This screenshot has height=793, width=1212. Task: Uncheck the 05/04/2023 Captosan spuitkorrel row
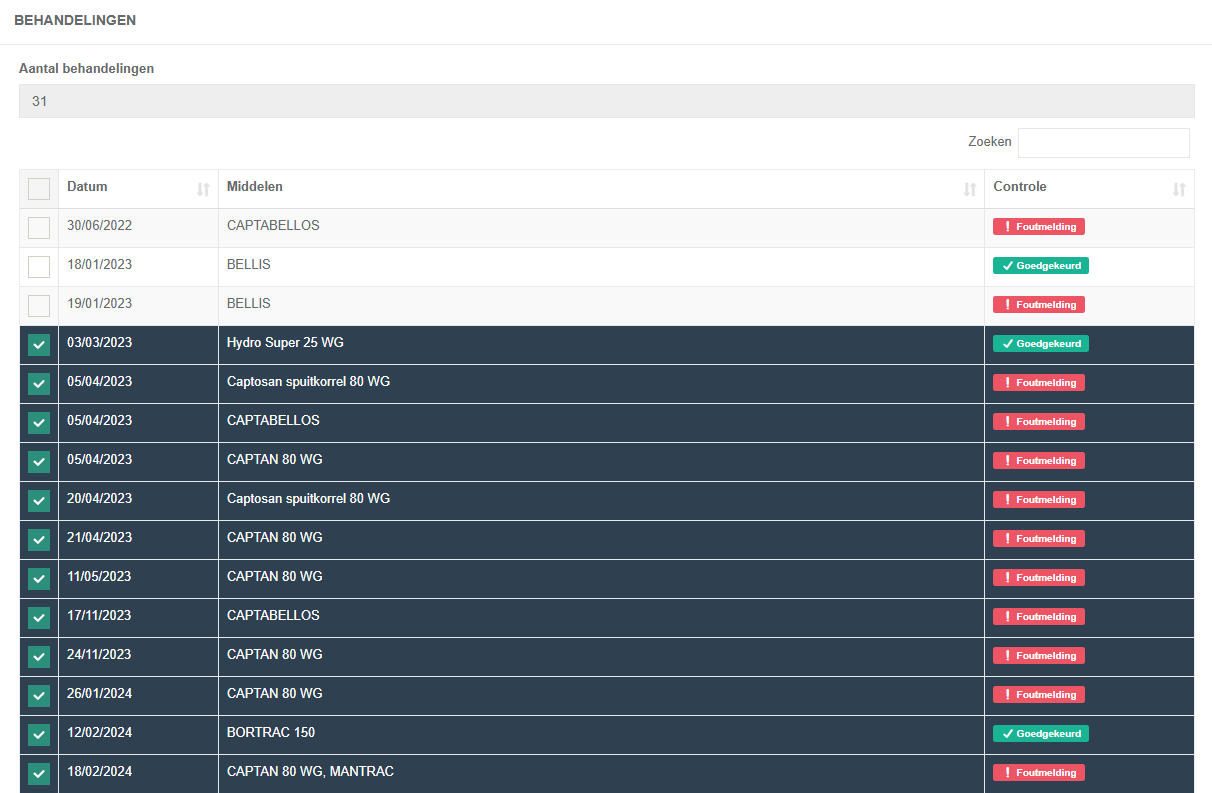(x=39, y=384)
